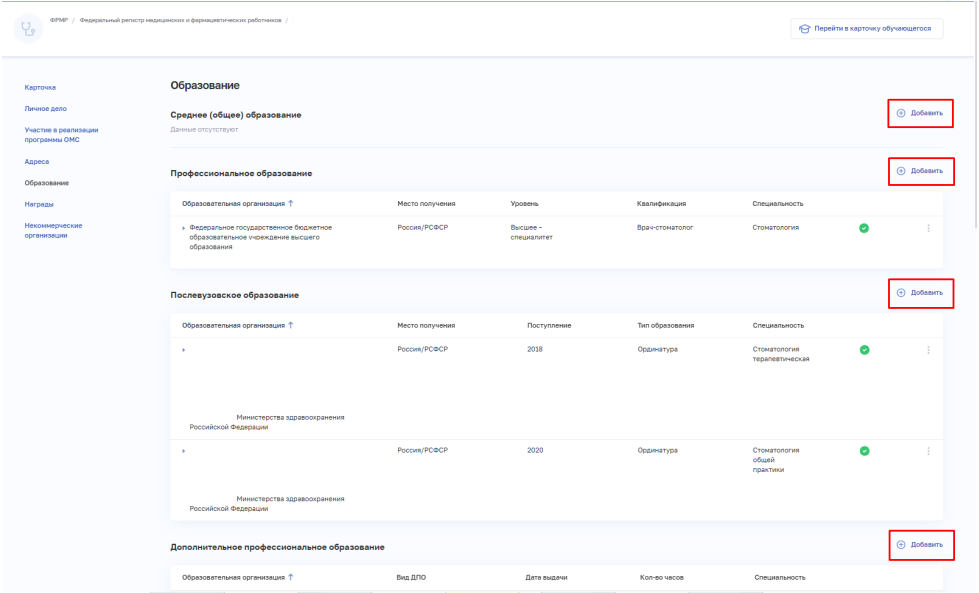The width and height of the screenshot is (979, 593).
Task: Sort Профессиональное образование by organization arrow
Action: pyautogui.click(x=290, y=203)
